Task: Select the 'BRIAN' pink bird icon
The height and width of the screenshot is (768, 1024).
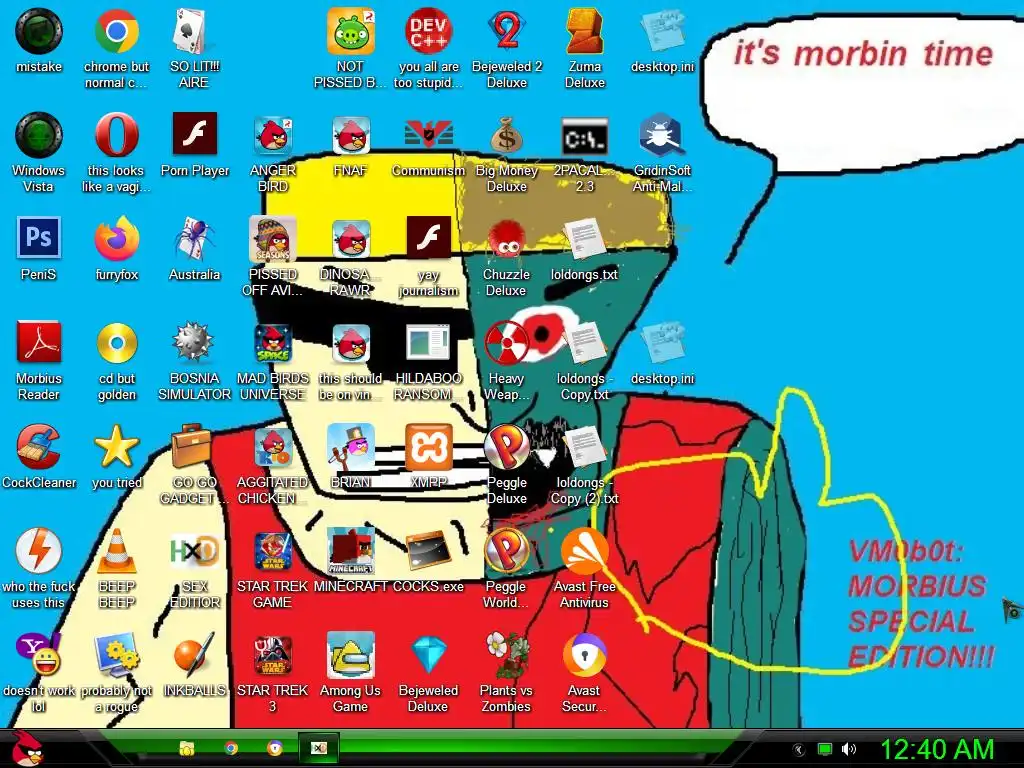Action: pyautogui.click(x=351, y=447)
